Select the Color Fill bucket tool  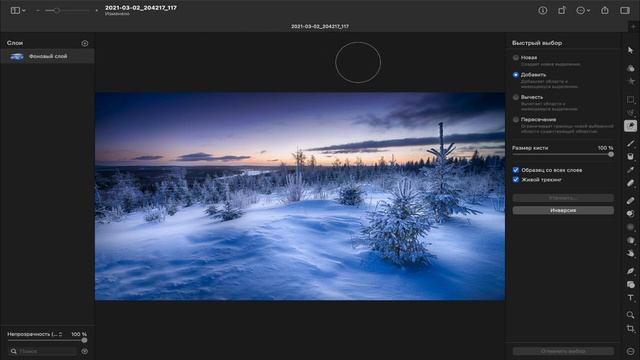pyautogui.click(x=631, y=156)
